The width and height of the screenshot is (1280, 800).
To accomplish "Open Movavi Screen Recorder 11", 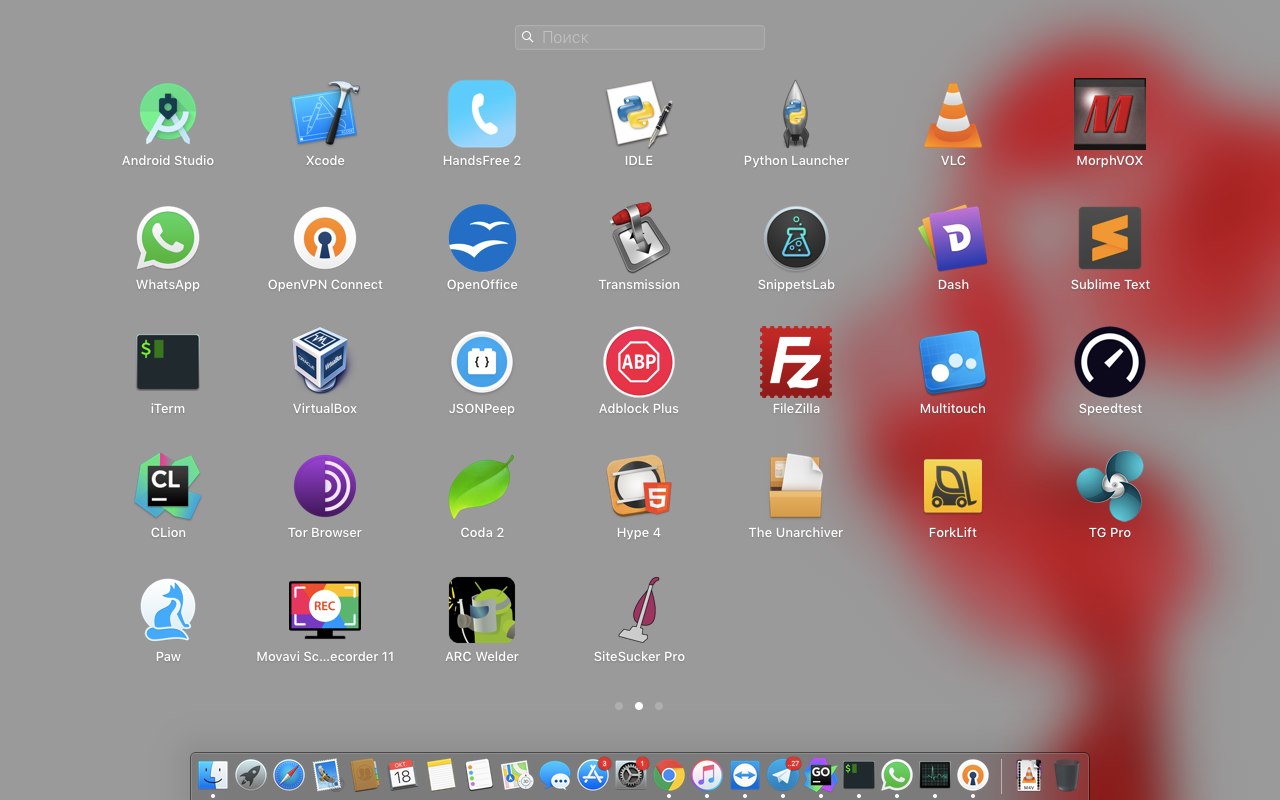I will [325, 610].
